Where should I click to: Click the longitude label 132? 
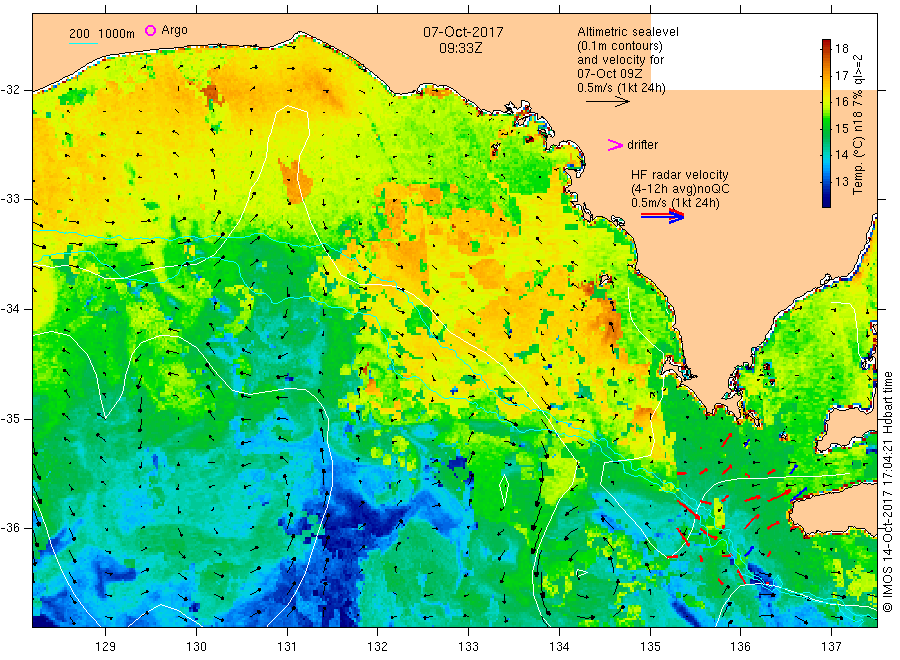(x=378, y=647)
